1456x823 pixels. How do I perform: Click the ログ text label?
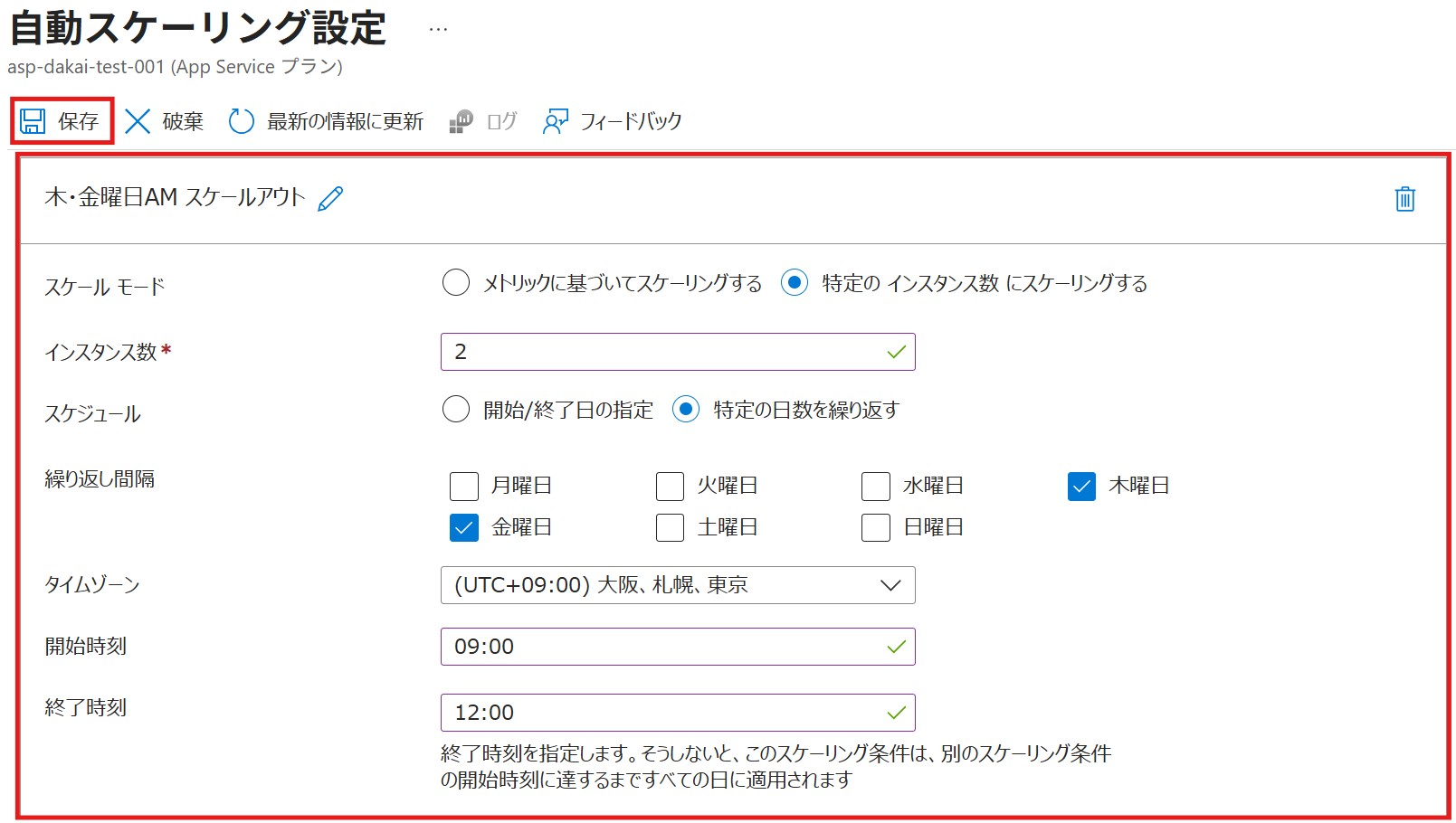click(501, 121)
